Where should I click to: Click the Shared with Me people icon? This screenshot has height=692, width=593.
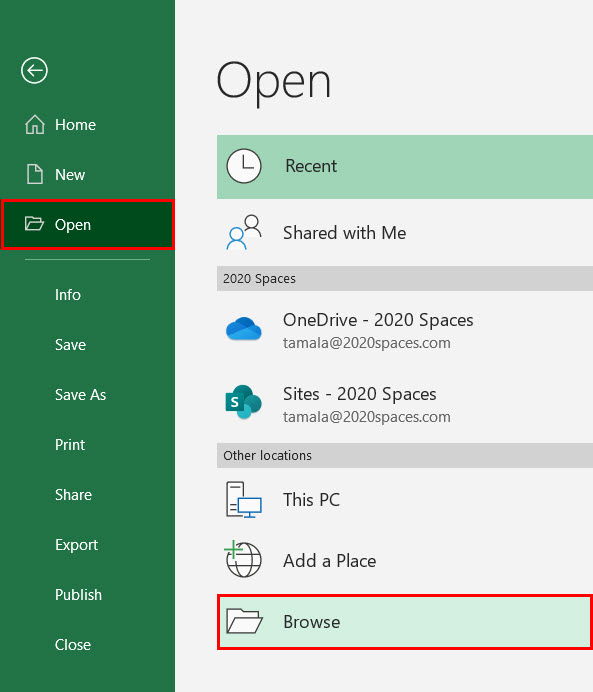pos(244,233)
